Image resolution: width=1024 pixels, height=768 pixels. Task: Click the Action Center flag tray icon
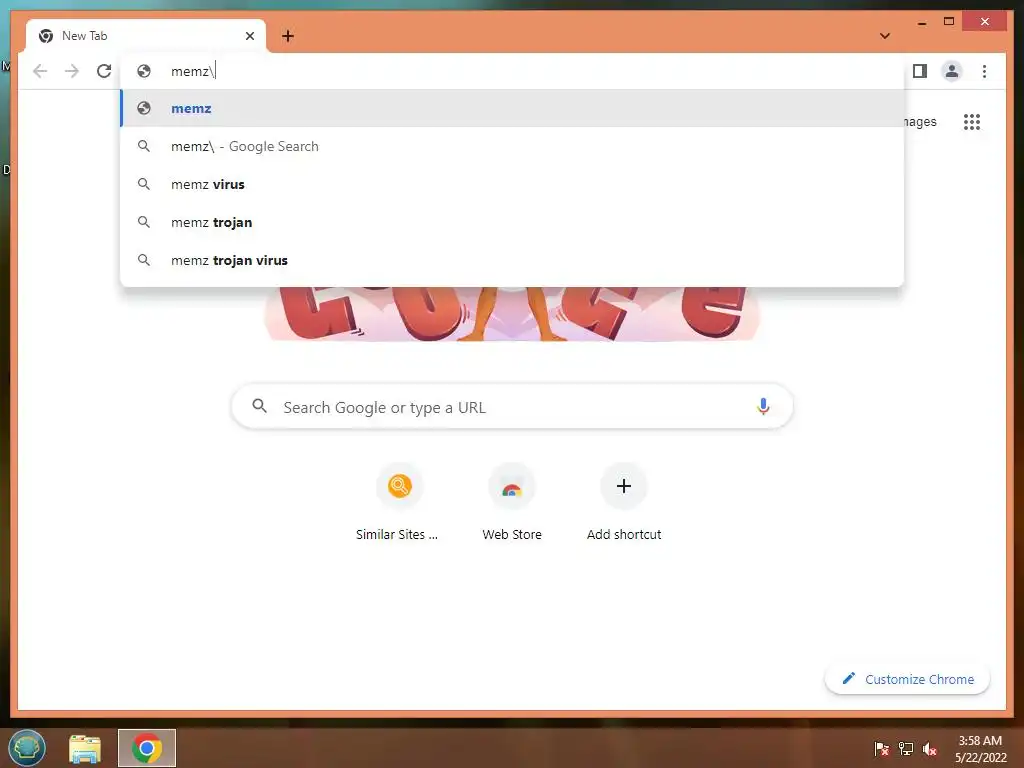click(881, 748)
